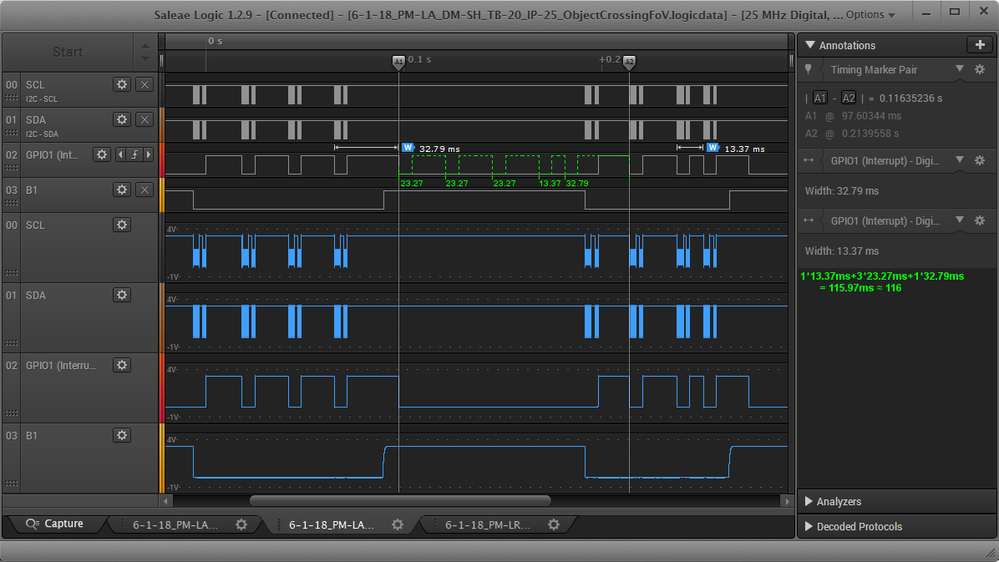Click 13.37 ms width measurement marker
This screenshot has width=999, height=562.
point(713,148)
